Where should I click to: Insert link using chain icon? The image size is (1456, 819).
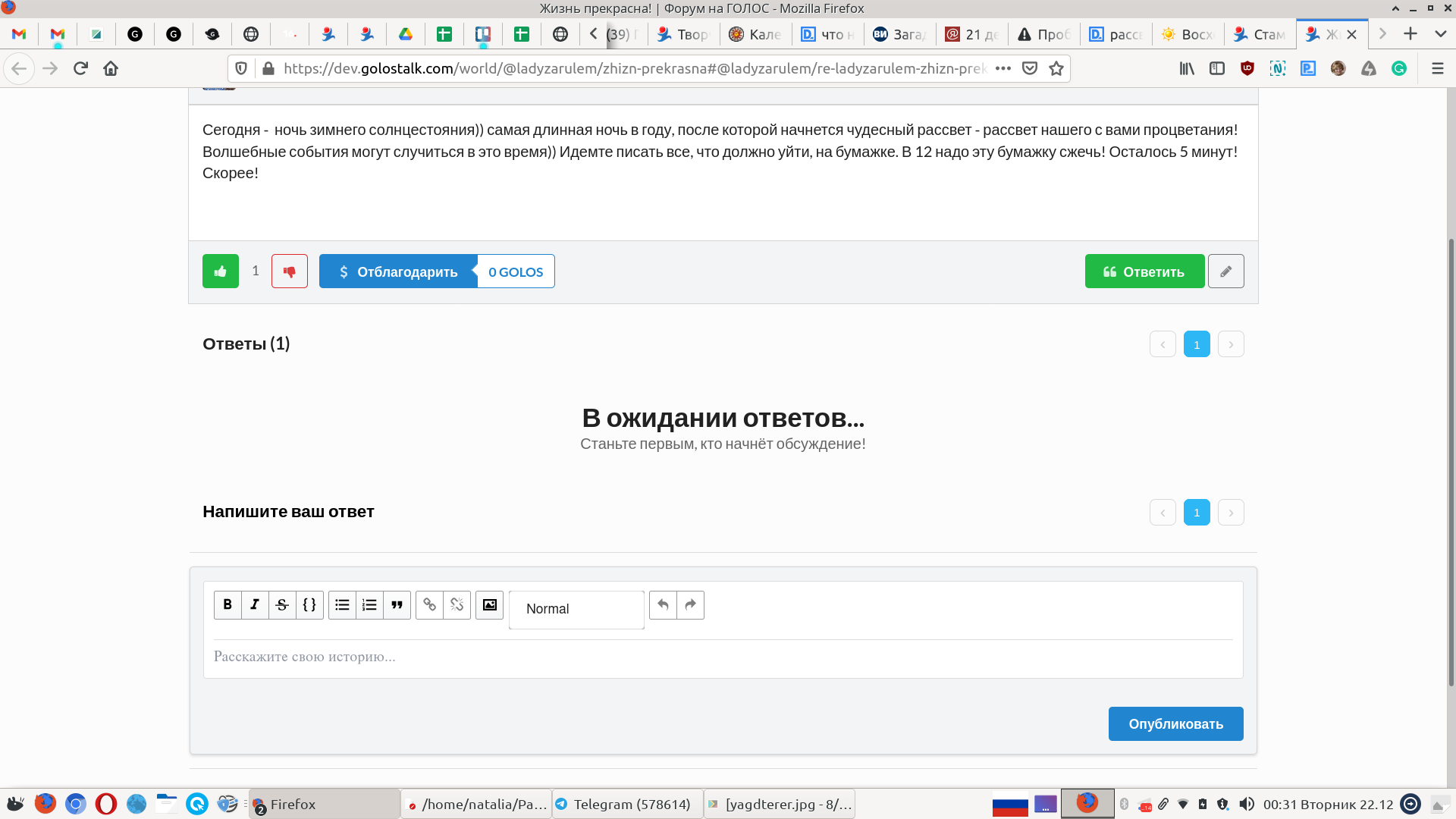point(429,605)
